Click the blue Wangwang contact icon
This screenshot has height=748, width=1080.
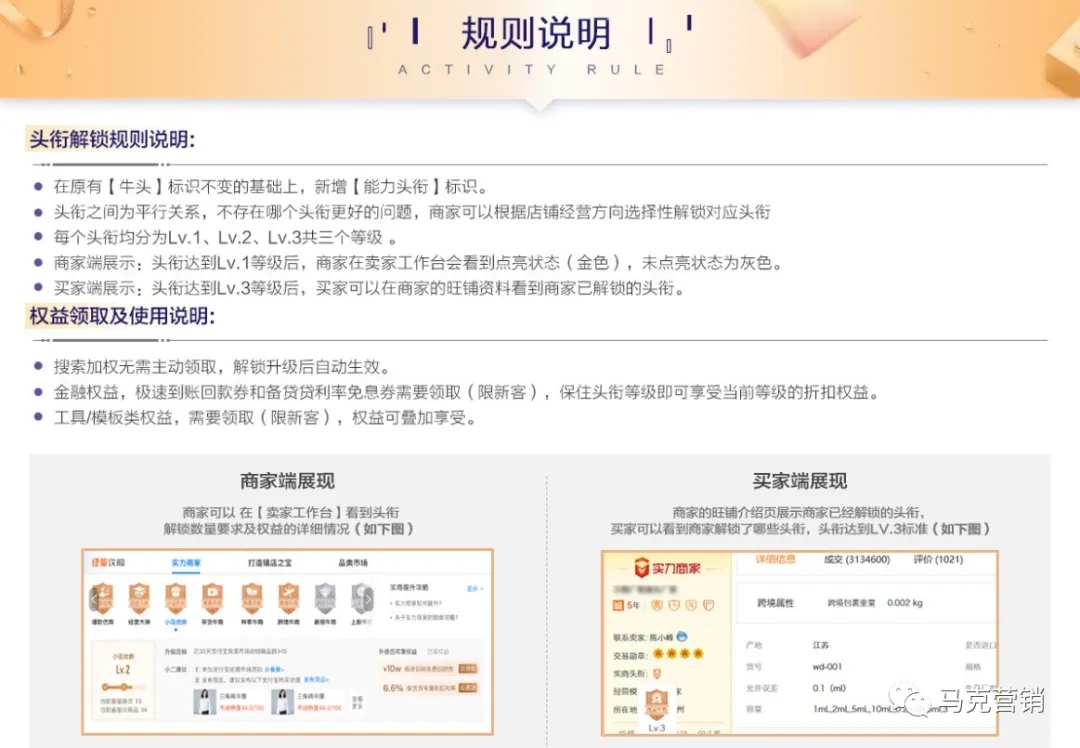[681, 635]
